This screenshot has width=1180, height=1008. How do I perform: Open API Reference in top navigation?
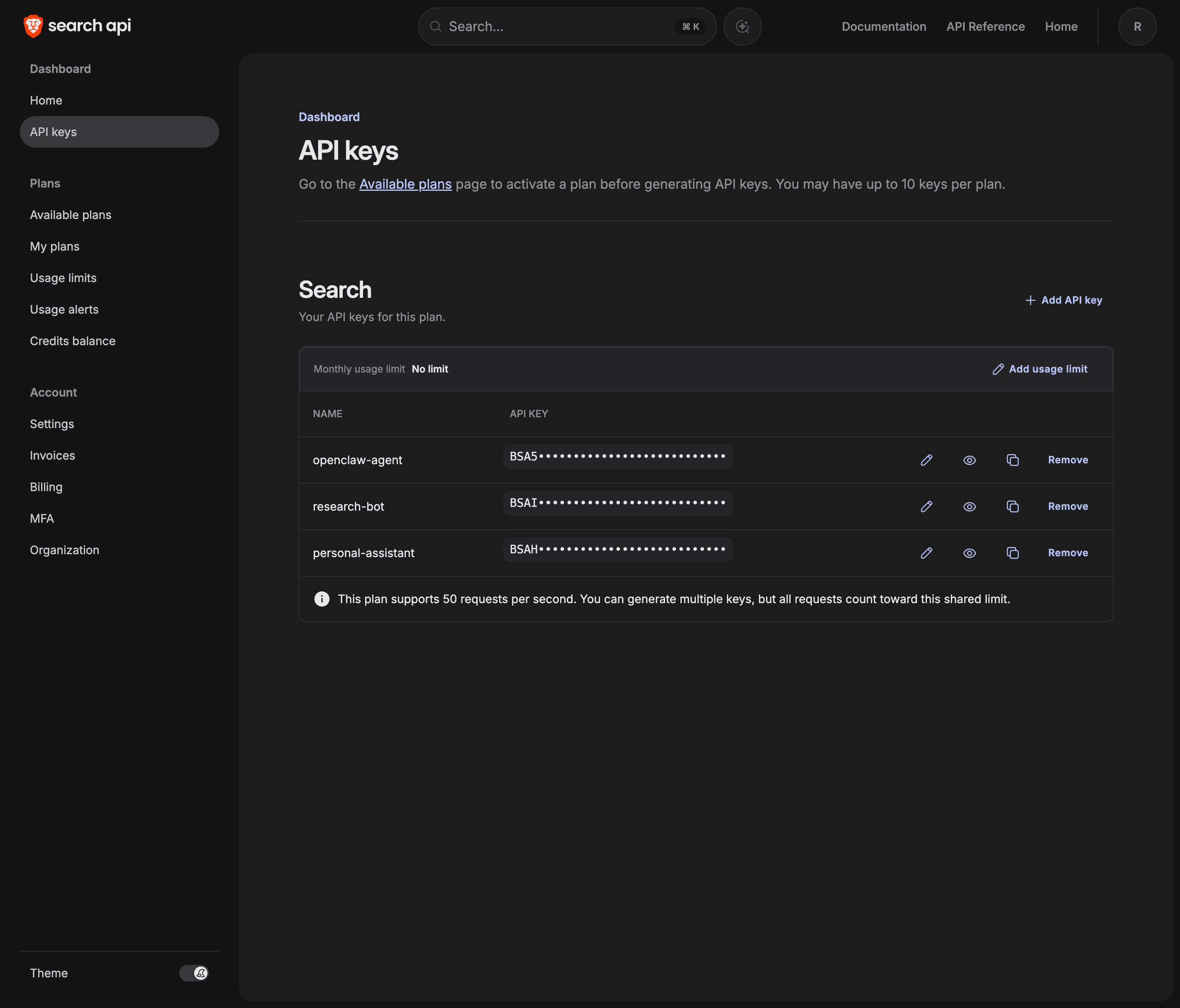(x=985, y=27)
